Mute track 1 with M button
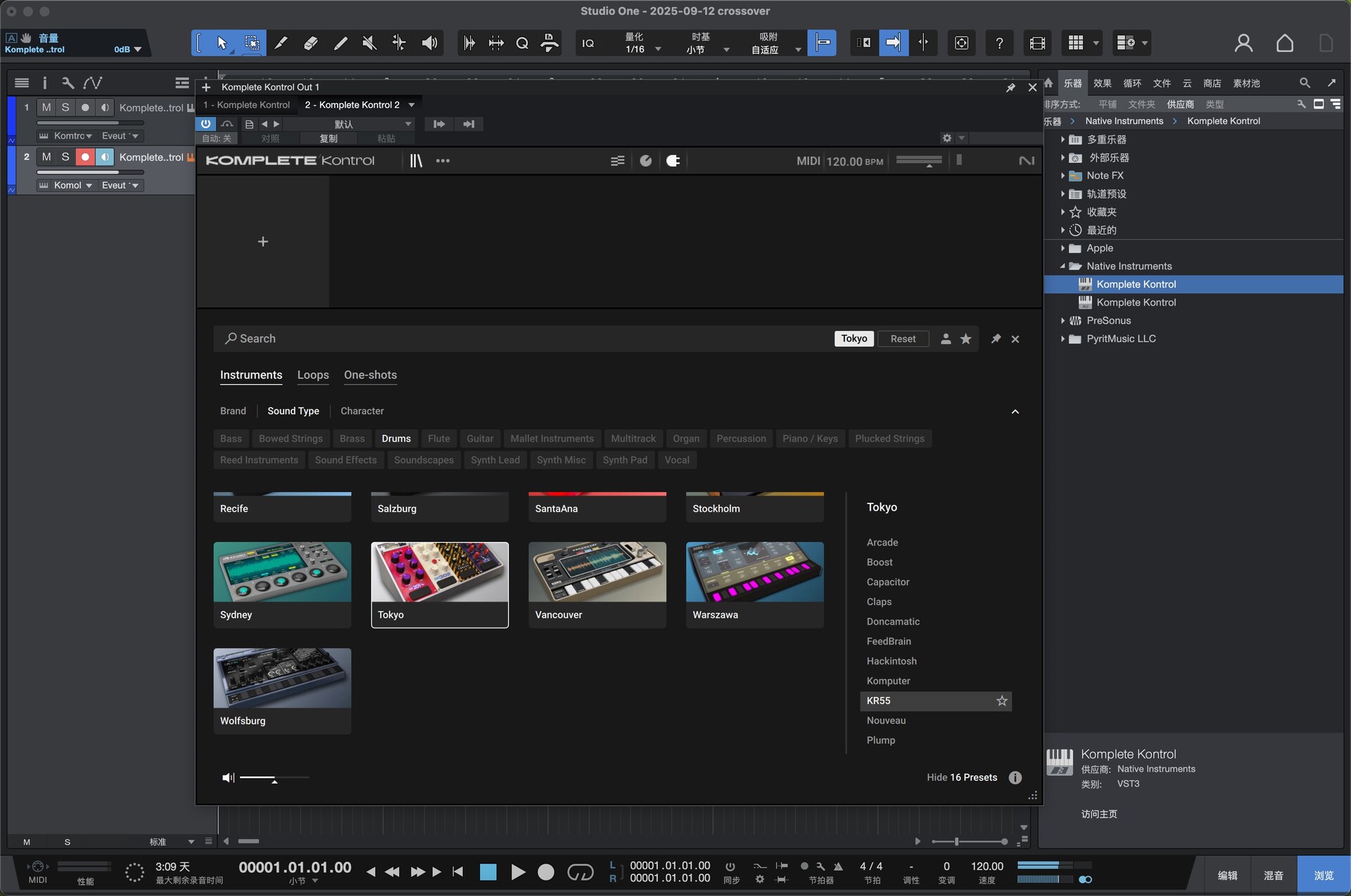1351x896 pixels. tap(46, 108)
